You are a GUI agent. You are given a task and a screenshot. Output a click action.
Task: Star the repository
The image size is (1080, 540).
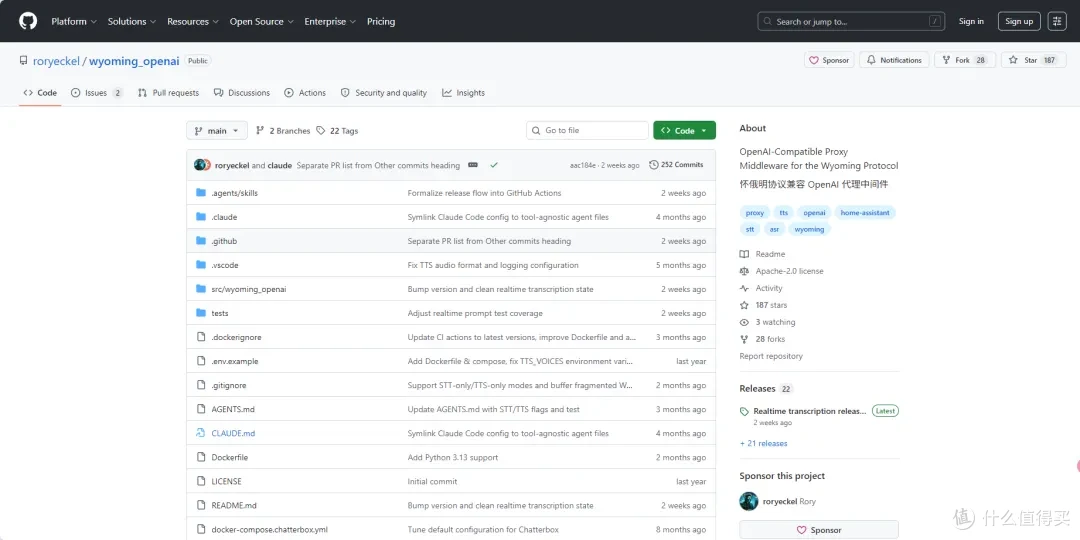click(x=1033, y=60)
